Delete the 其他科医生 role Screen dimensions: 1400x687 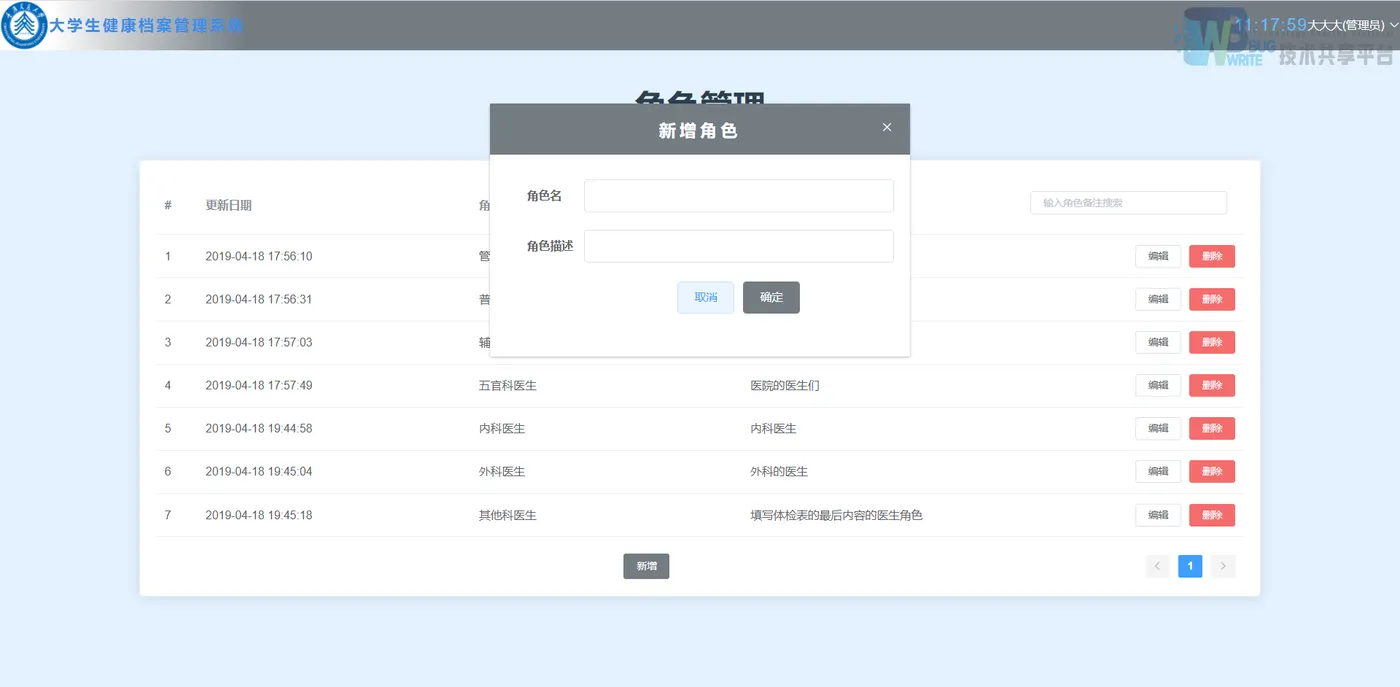(x=1212, y=516)
